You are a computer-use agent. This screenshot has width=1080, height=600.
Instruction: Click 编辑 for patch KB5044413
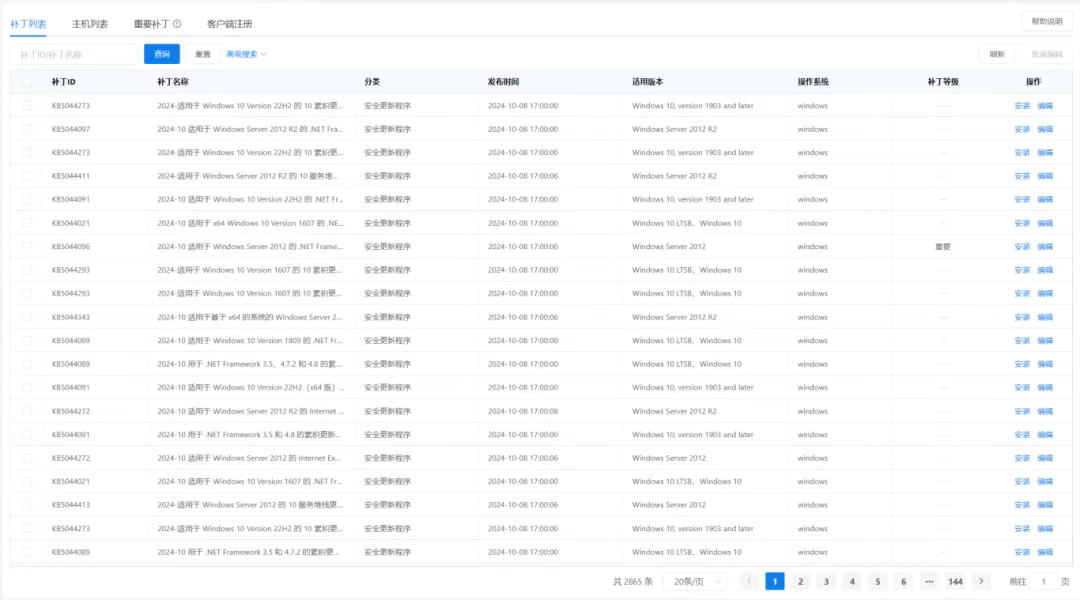pyautogui.click(x=1045, y=504)
